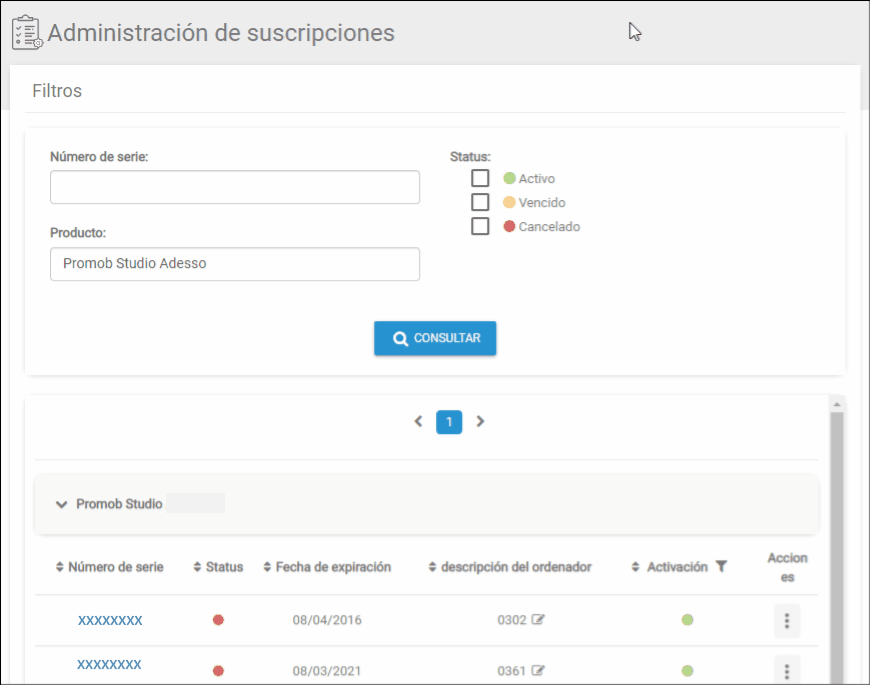Open the Producto field showing Promob Studio Adesso
The width and height of the screenshot is (870, 685).
pos(235,264)
